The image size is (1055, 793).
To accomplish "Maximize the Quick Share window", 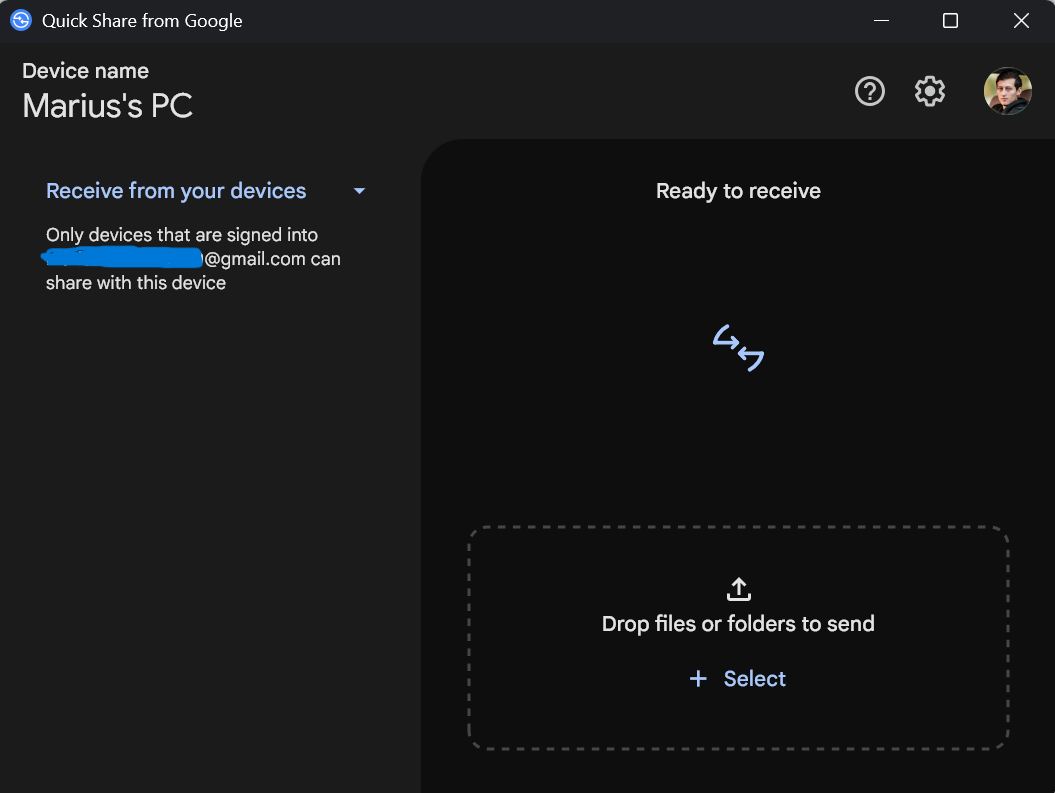I will pyautogui.click(x=950, y=21).
